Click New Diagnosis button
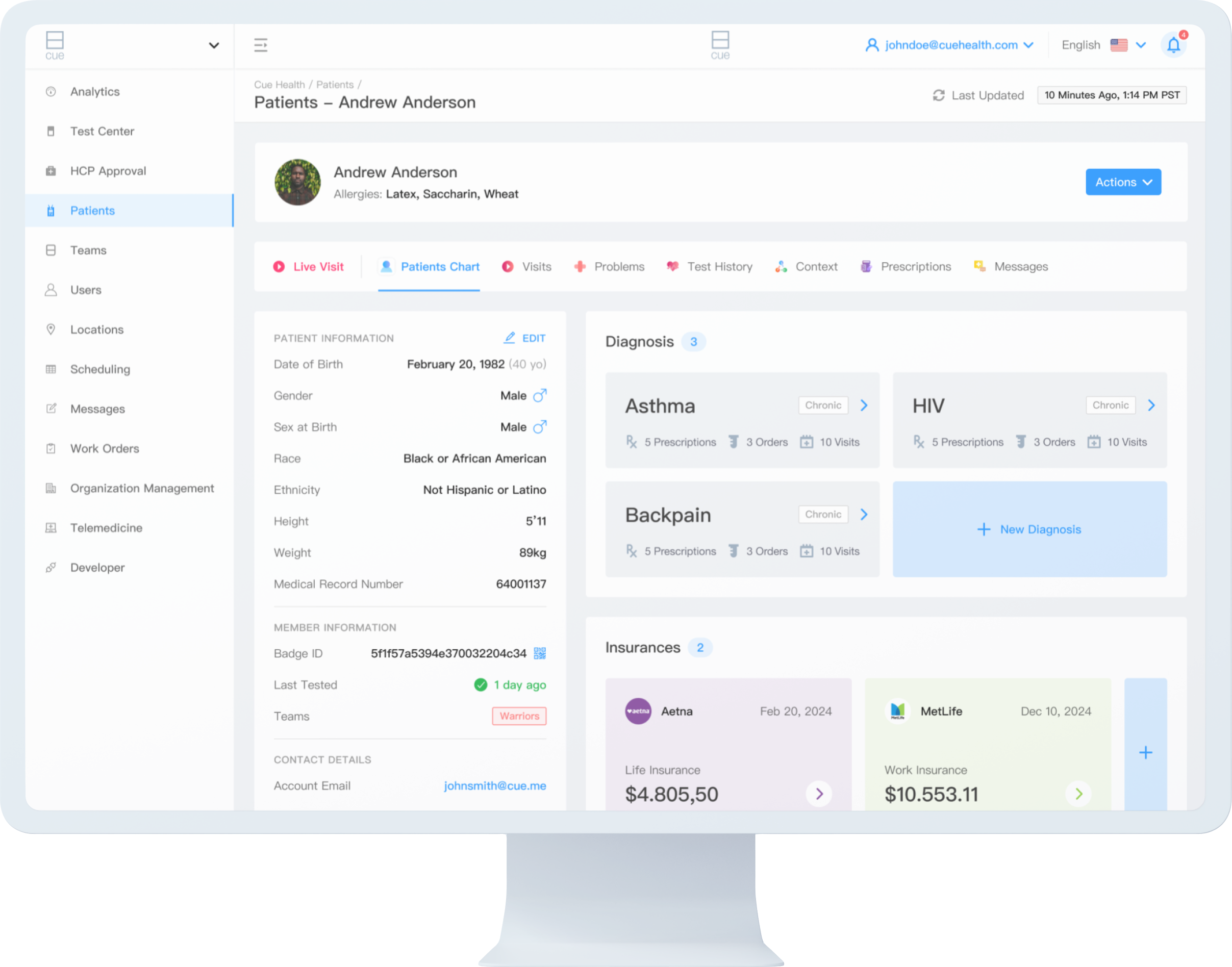The image size is (1232, 967). (x=1029, y=529)
